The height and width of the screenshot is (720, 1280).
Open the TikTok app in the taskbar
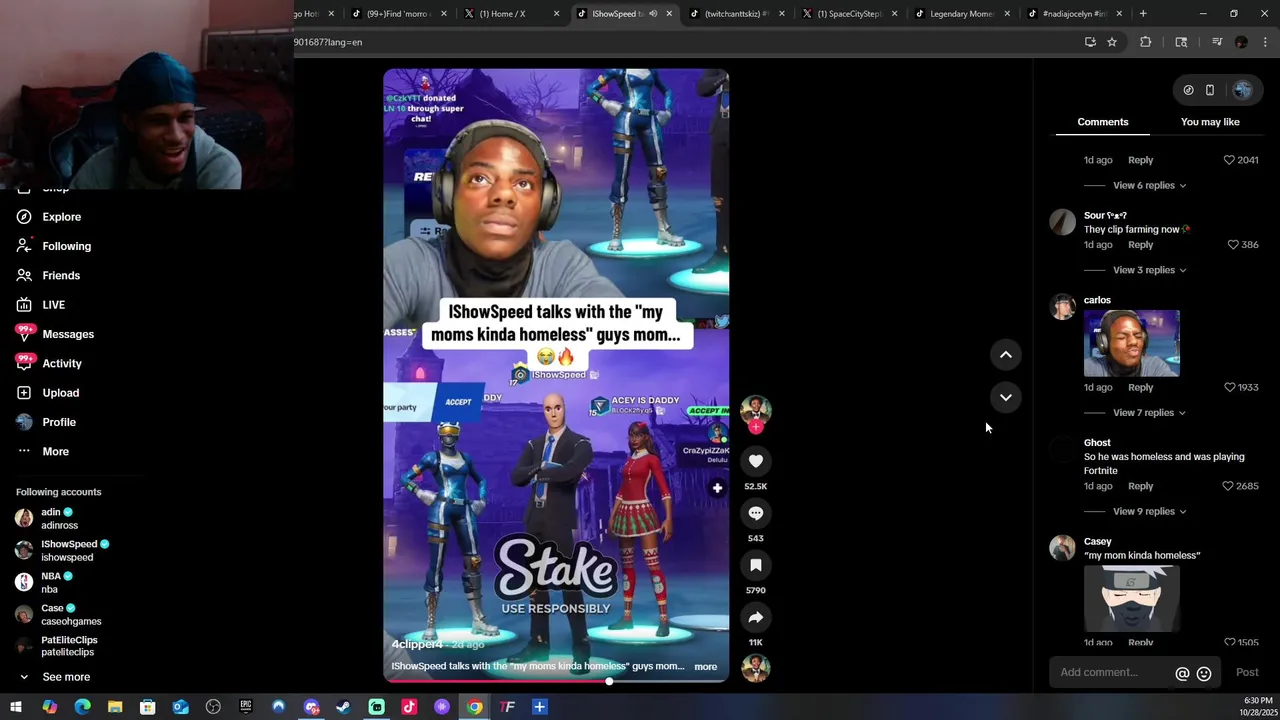409,707
